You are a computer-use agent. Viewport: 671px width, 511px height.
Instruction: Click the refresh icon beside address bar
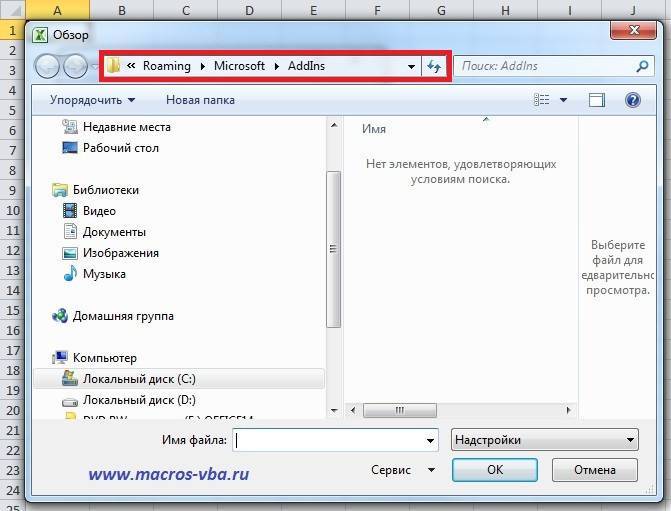coord(434,66)
